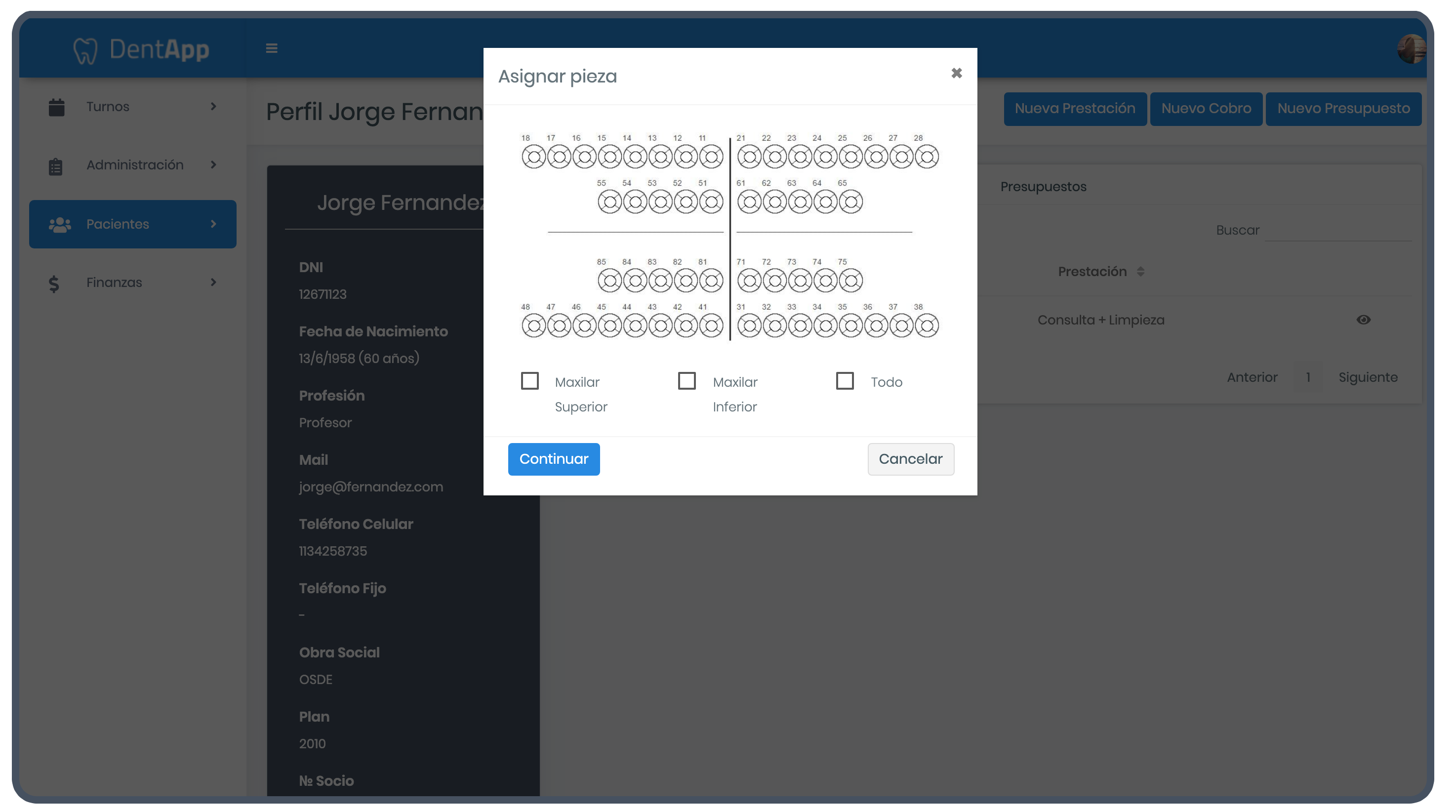Select tooth 48 in the lower row
Image resolution: width=1456 pixels, height=812 pixels.
533,325
